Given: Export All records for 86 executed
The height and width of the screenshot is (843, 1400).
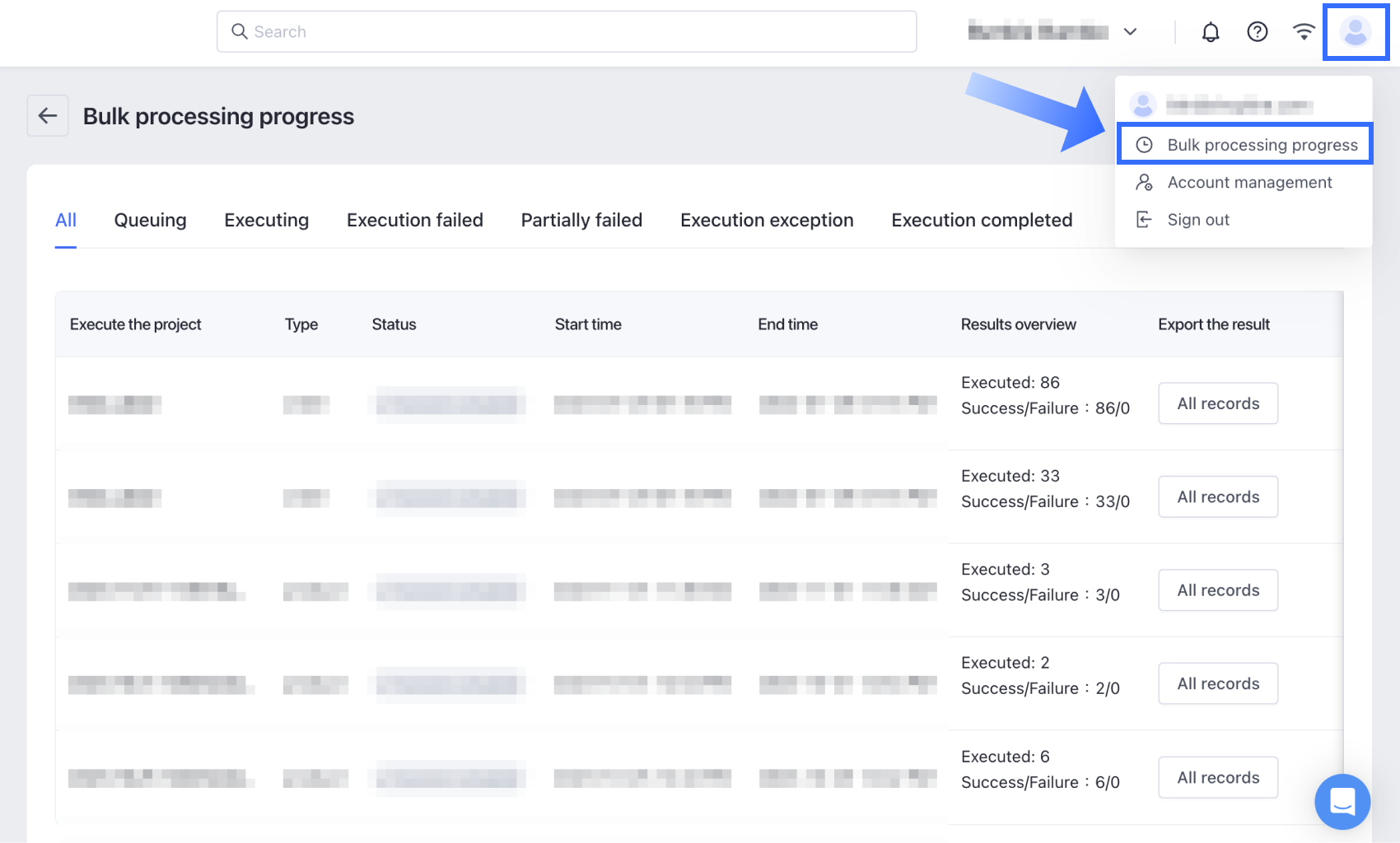Looking at the screenshot, I should [x=1217, y=403].
